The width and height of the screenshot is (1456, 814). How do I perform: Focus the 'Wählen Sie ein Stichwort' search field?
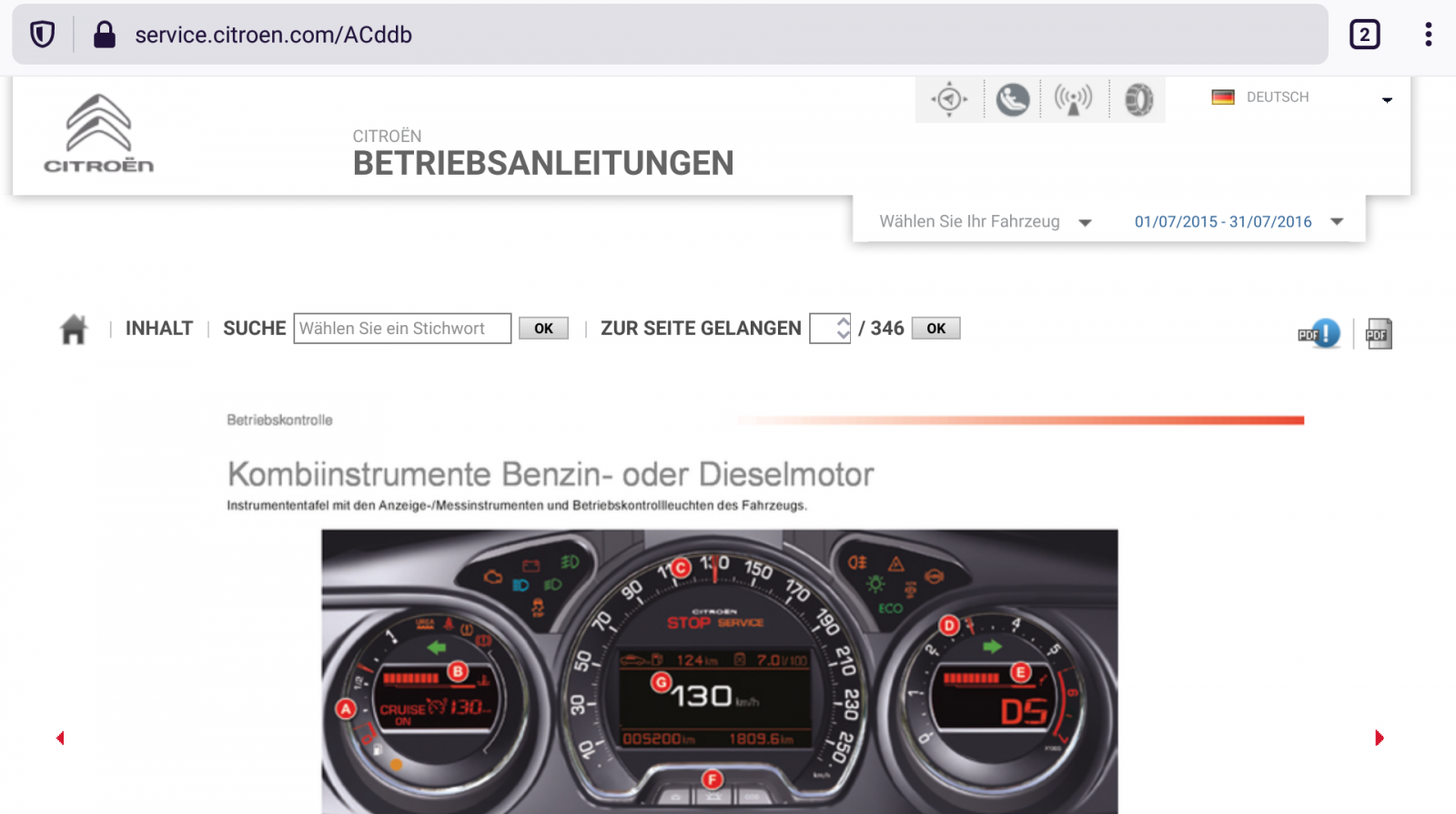pos(402,329)
